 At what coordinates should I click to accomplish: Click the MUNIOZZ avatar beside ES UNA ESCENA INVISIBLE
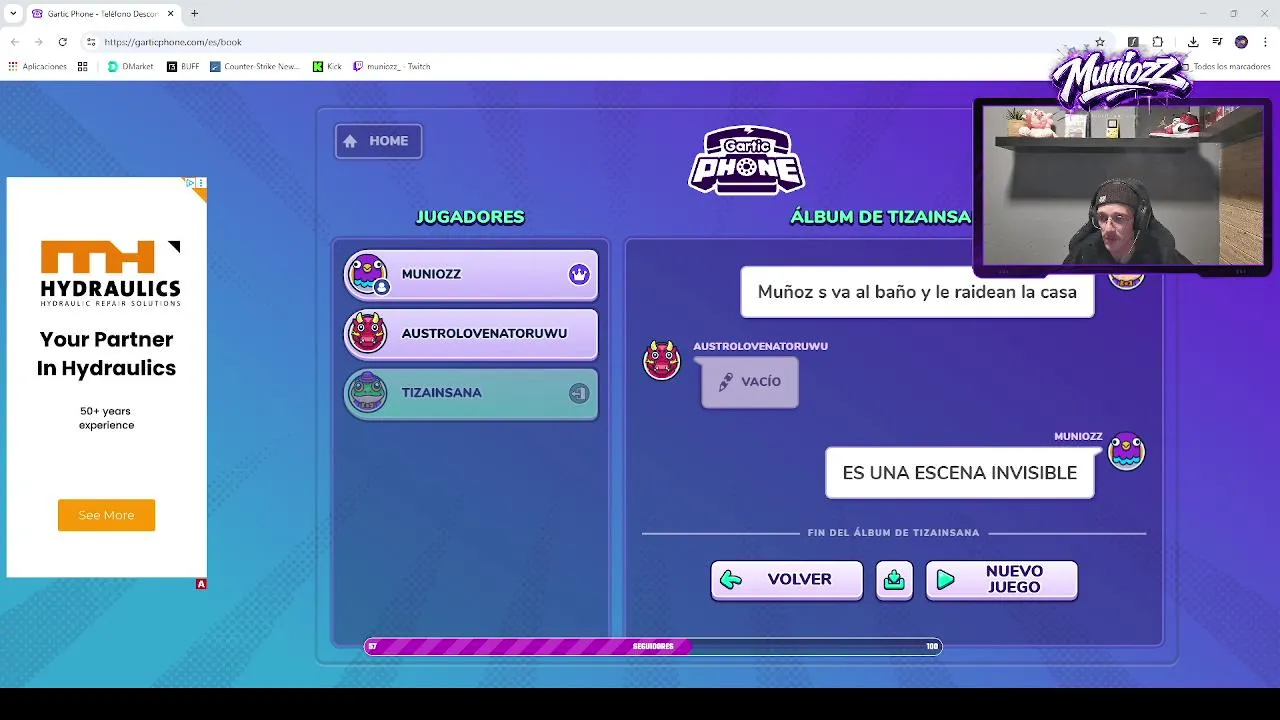(1126, 452)
